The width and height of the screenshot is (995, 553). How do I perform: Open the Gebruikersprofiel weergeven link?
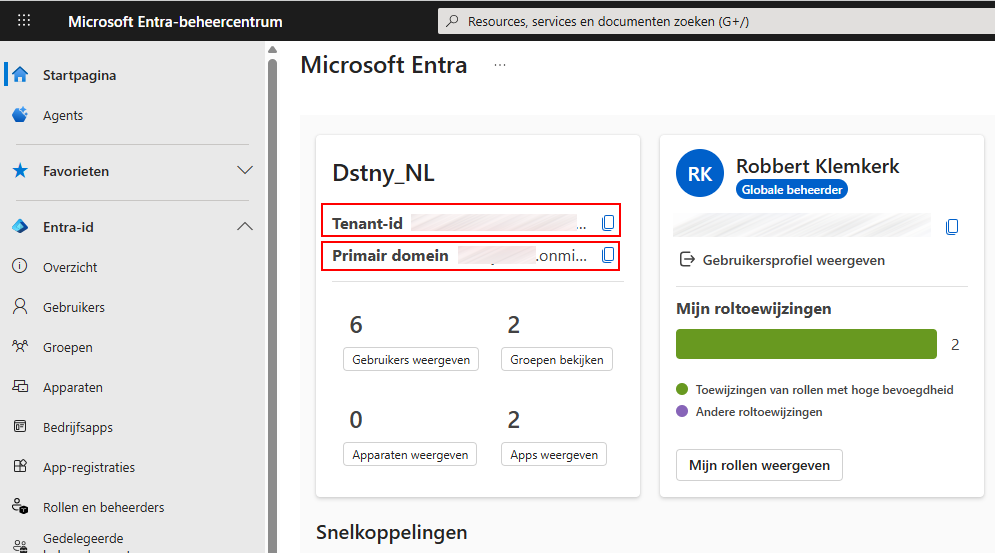[793, 260]
